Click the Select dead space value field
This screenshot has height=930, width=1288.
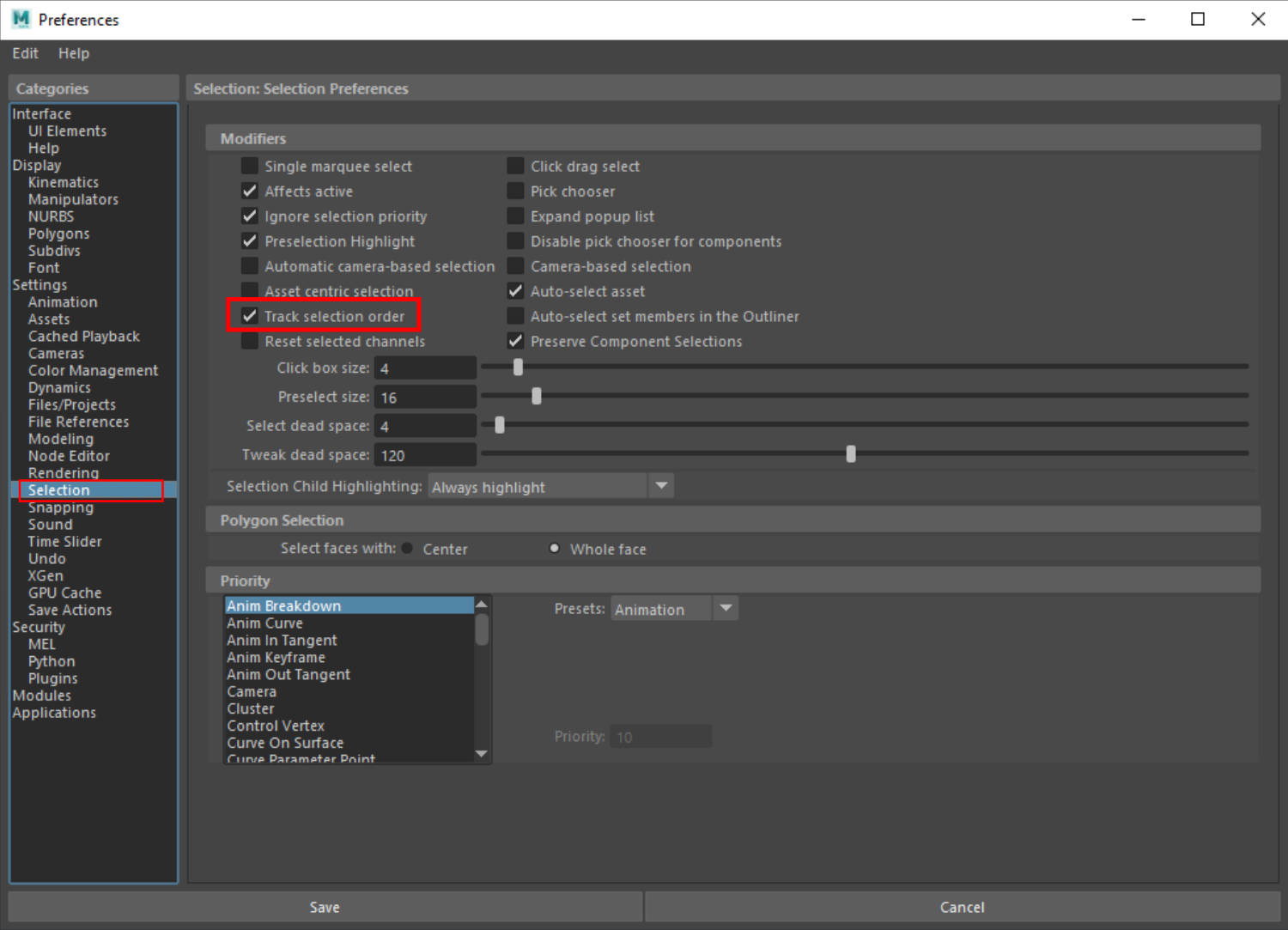click(x=425, y=426)
